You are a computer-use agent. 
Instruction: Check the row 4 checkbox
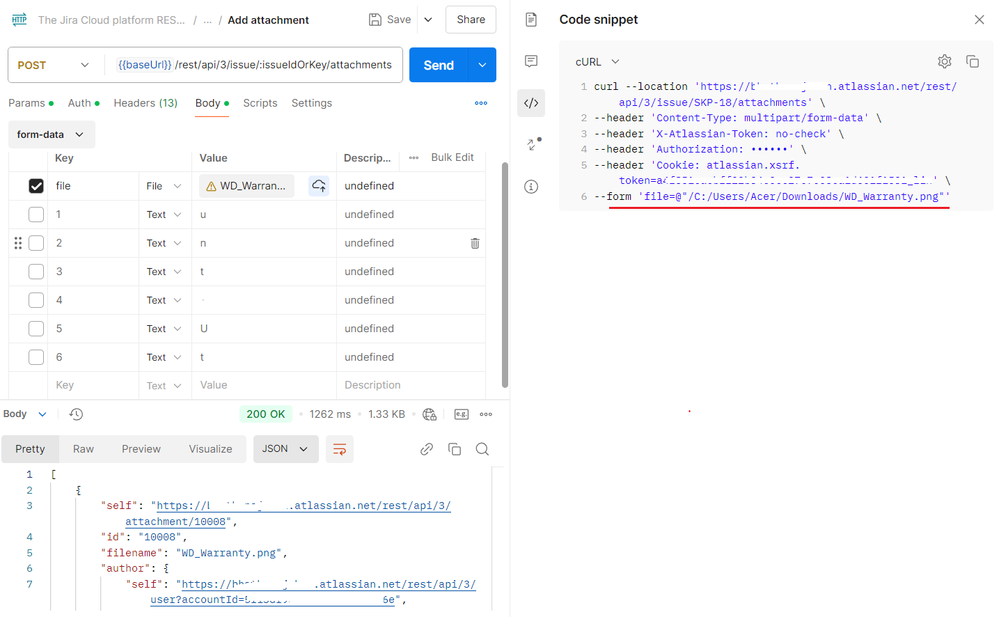[36, 300]
